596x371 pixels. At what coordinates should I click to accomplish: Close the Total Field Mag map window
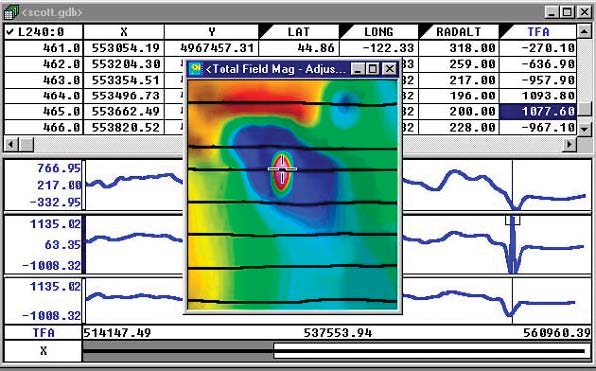click(390, 69)
